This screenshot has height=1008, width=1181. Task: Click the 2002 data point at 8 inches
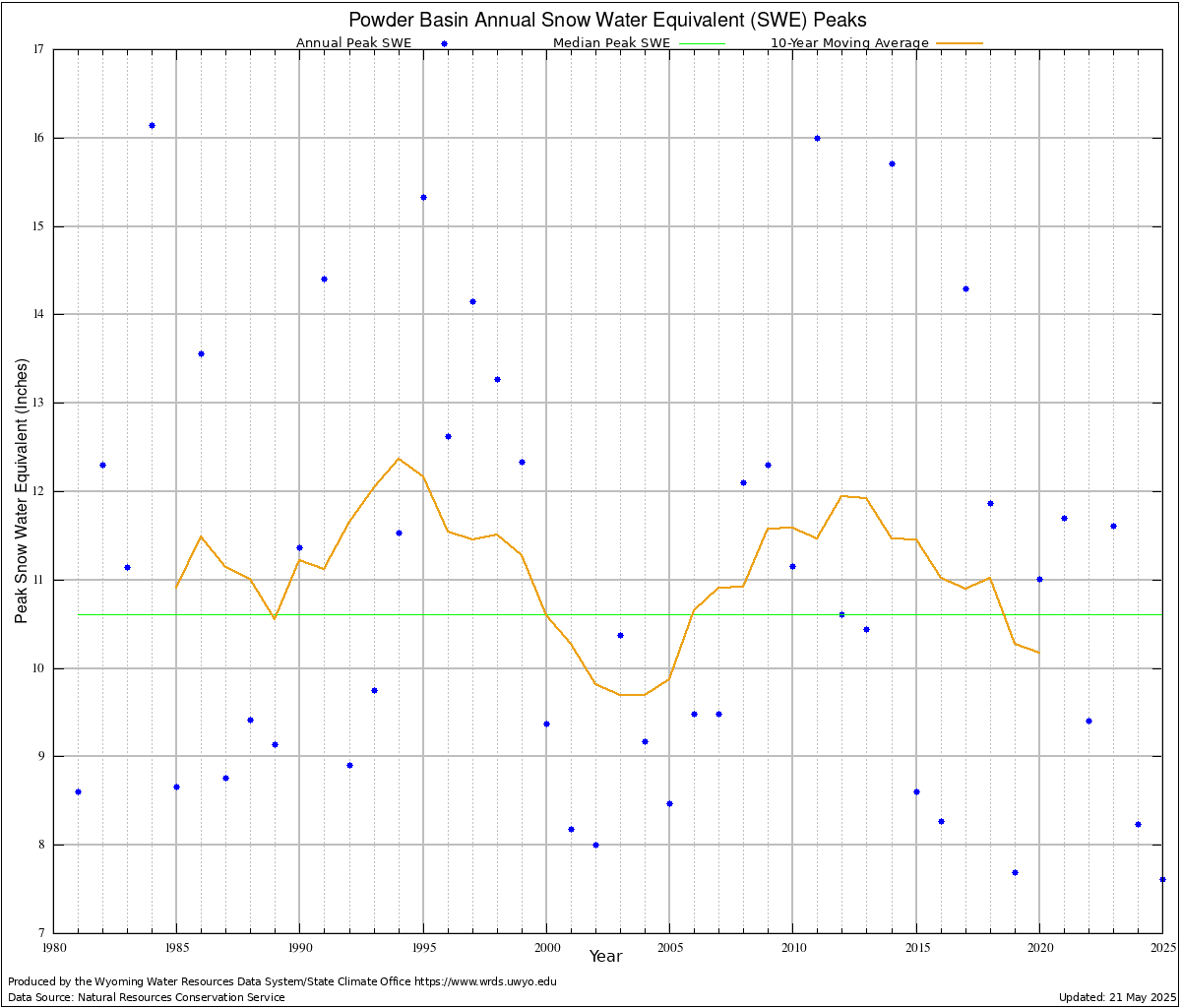click(595, 845)
